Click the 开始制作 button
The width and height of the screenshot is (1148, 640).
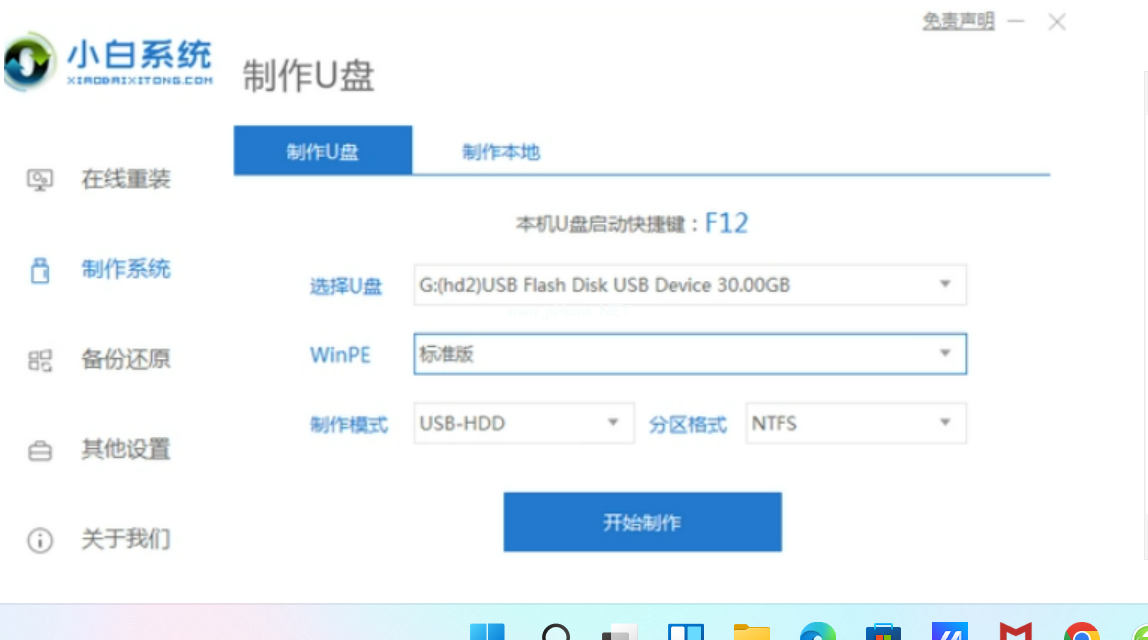point(642,522)
